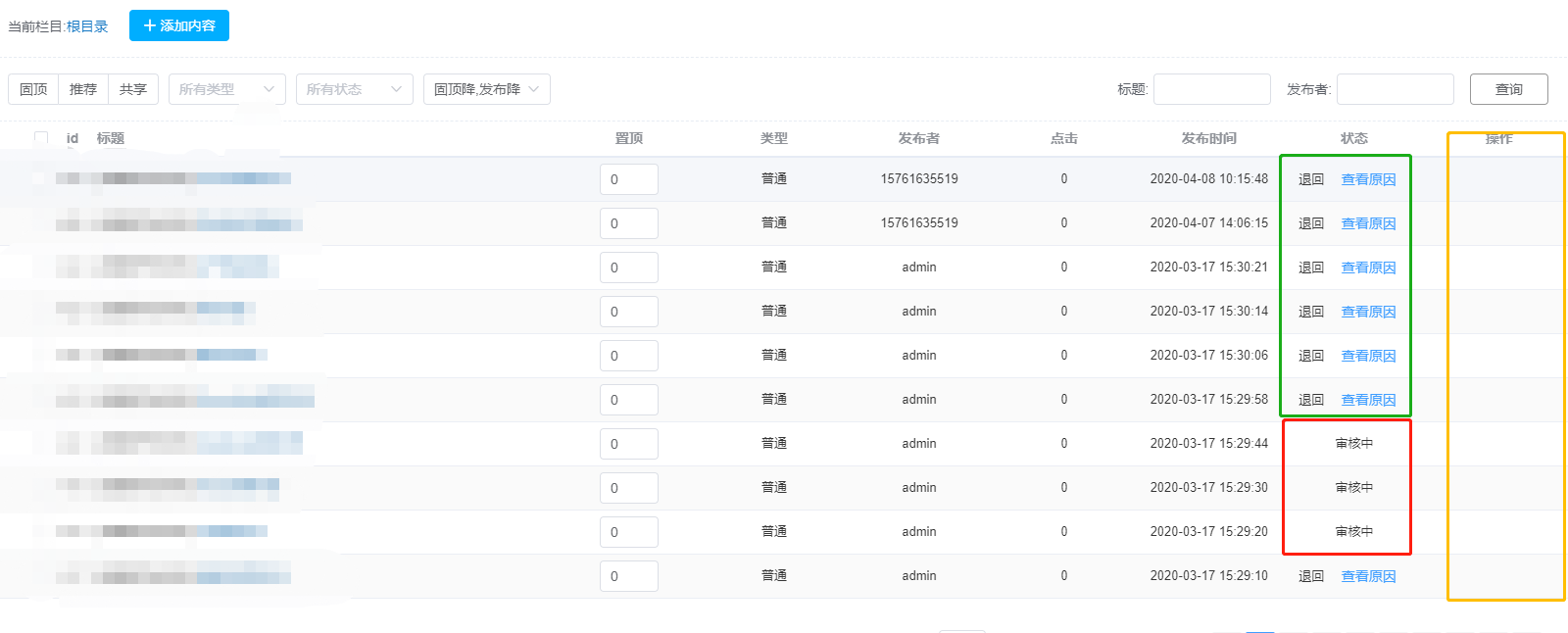Toggle the 推荐 filter button
This screenshot has width=1568, height=633.
pos(83,89)
